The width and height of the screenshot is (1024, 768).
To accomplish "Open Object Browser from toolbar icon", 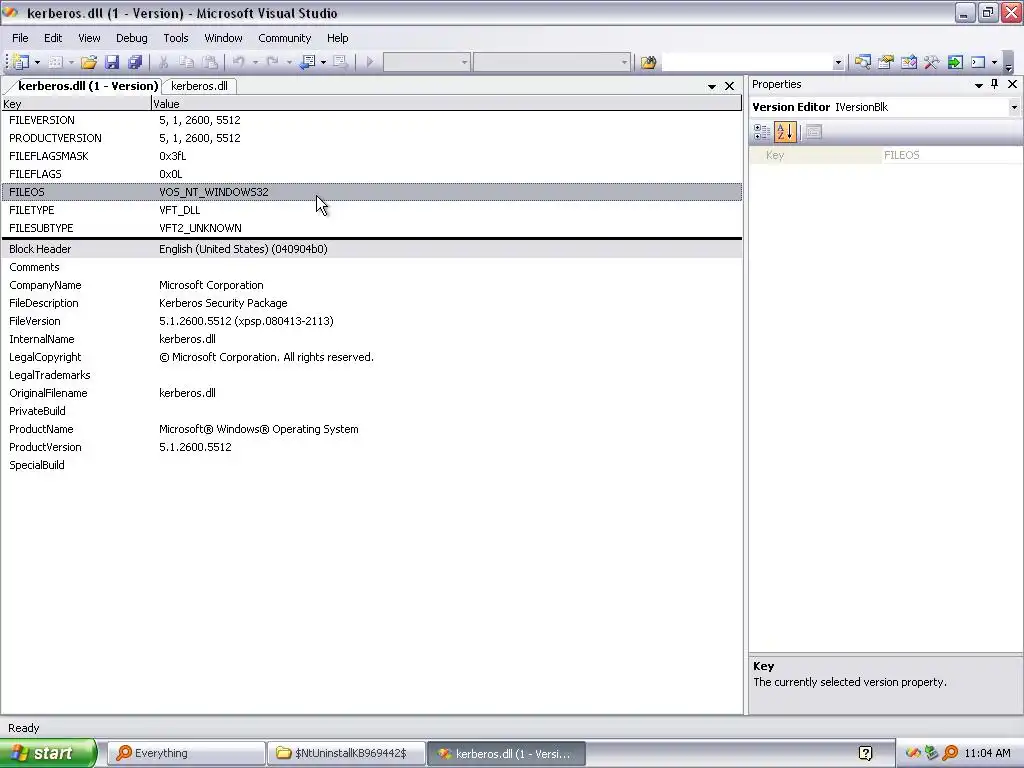I will pos(908,62).
